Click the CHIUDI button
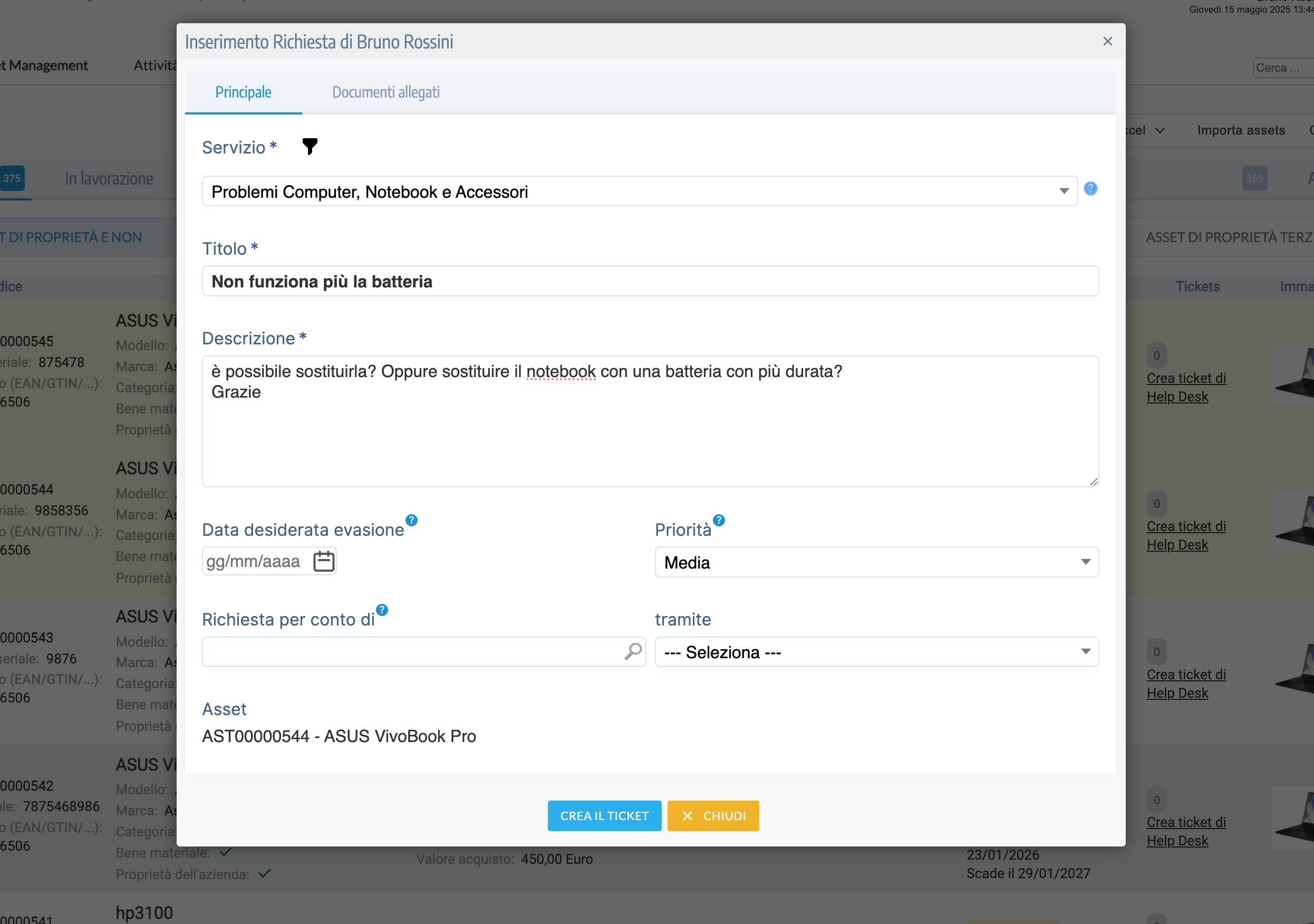This screenshot has width=1314, height=924. (x=712, y=816)
